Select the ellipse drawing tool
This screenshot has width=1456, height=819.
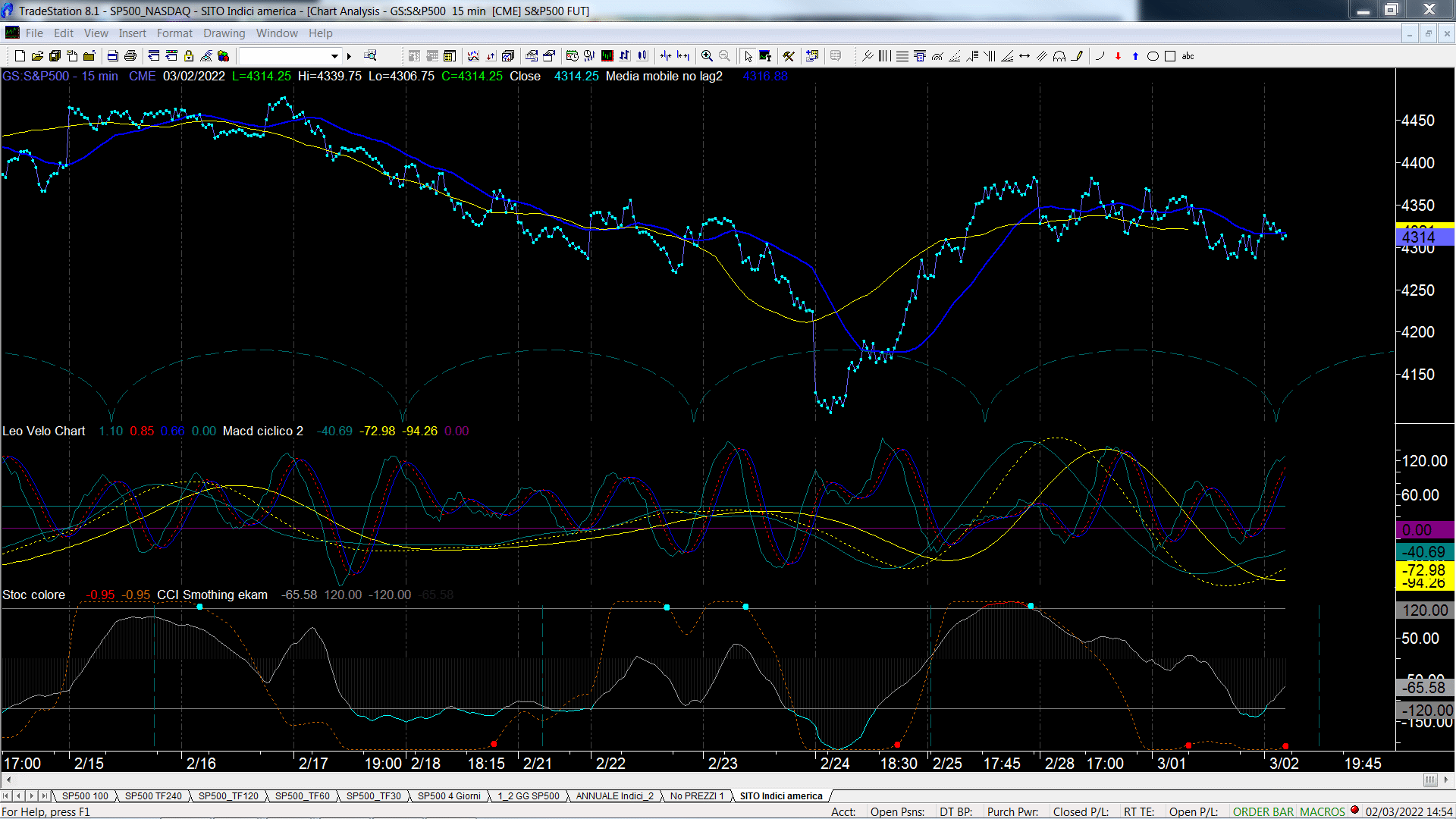coord(1153,56)
